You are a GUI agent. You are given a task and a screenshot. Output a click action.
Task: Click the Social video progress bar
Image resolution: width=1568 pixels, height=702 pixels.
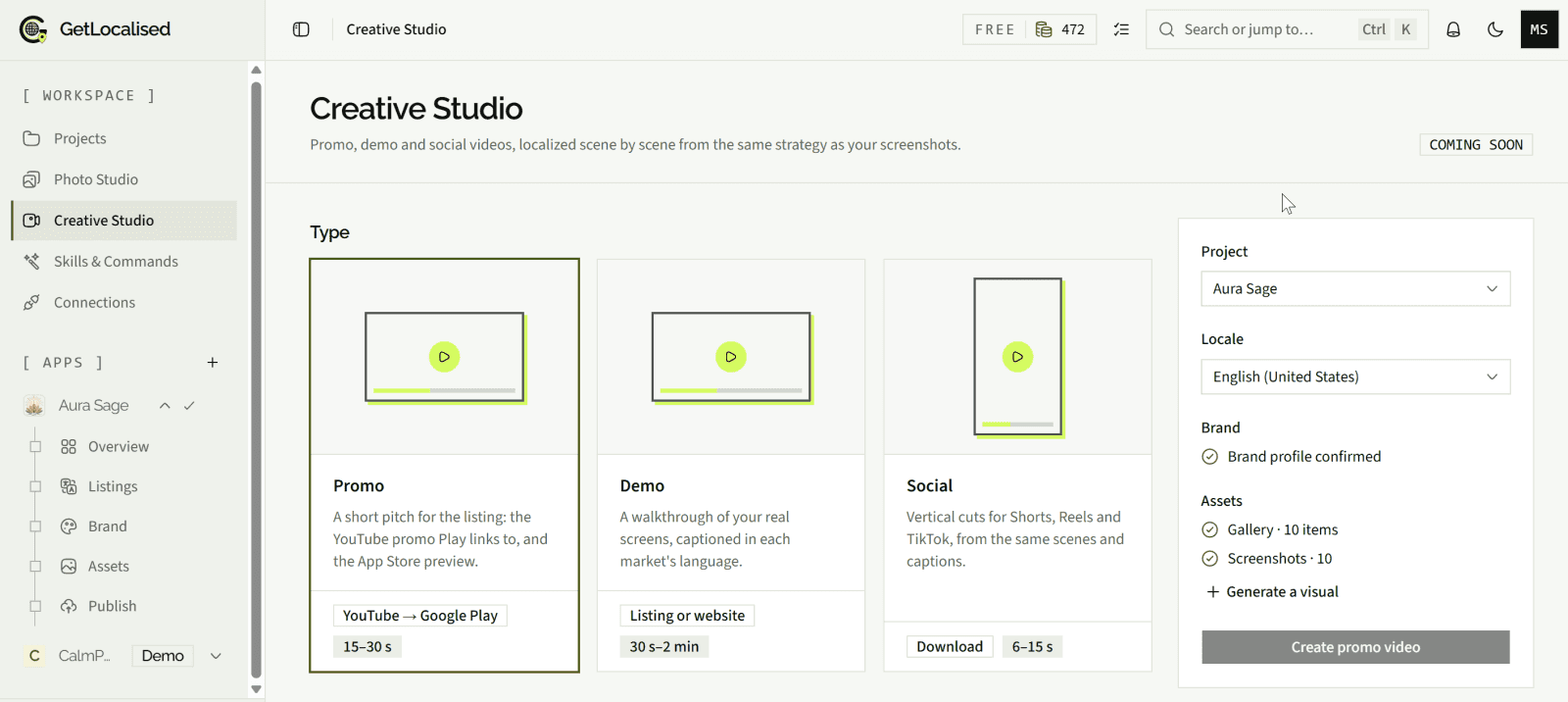click(x=1017, y=425)
